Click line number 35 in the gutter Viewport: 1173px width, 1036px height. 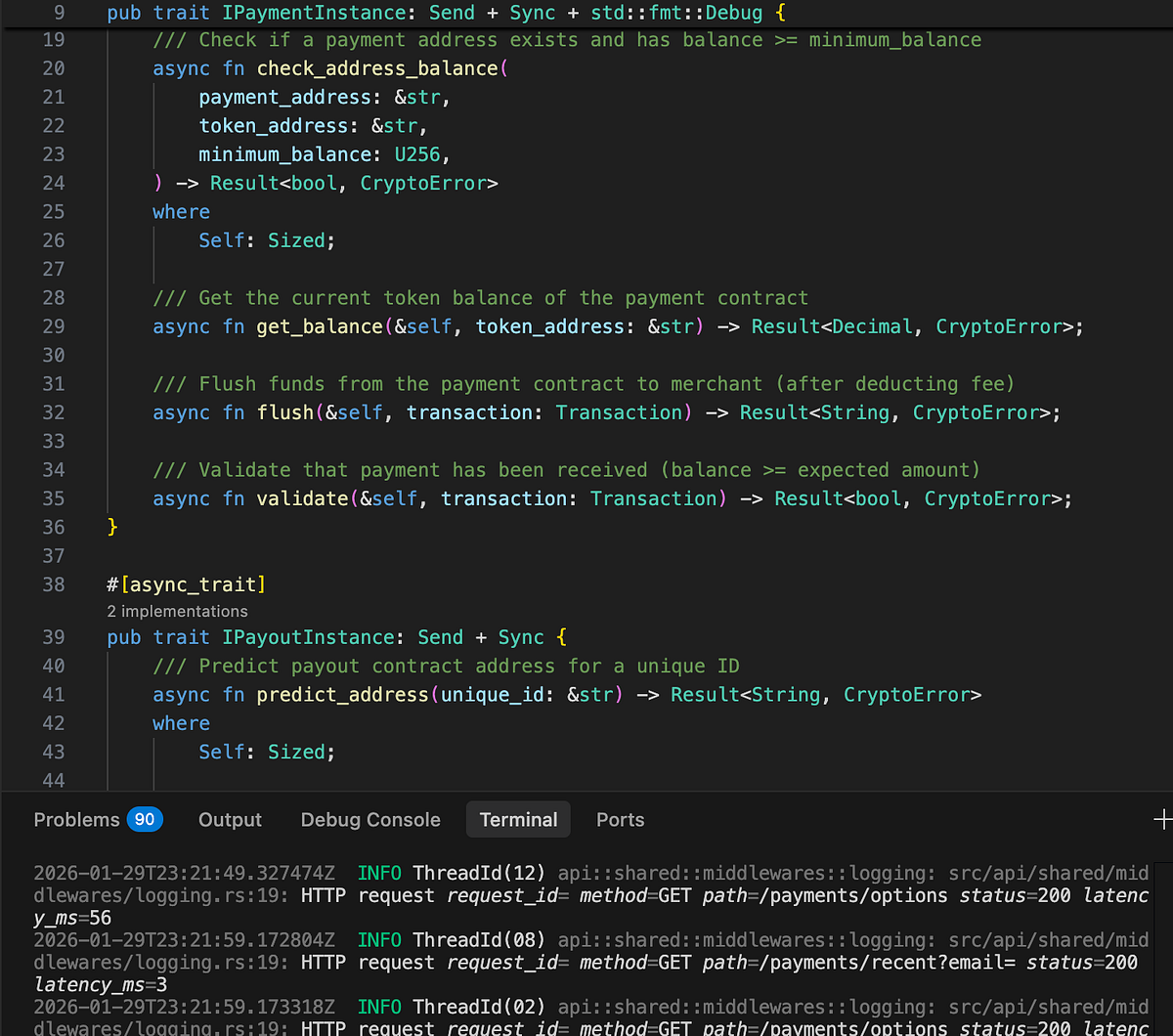point(54,498)
